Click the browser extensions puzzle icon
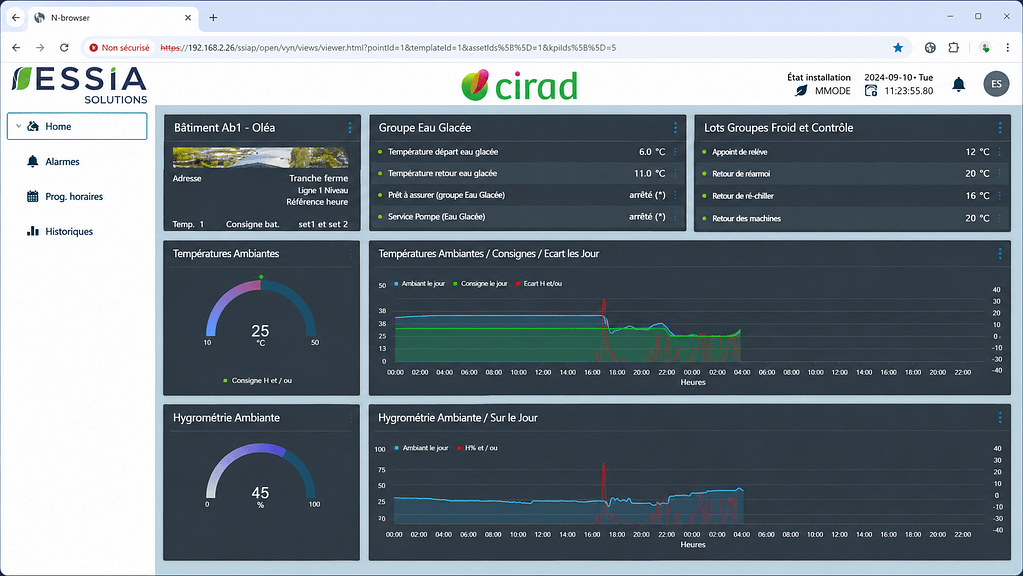The width and height of the screenshot is (1023, 576). [x=953, y=48]
